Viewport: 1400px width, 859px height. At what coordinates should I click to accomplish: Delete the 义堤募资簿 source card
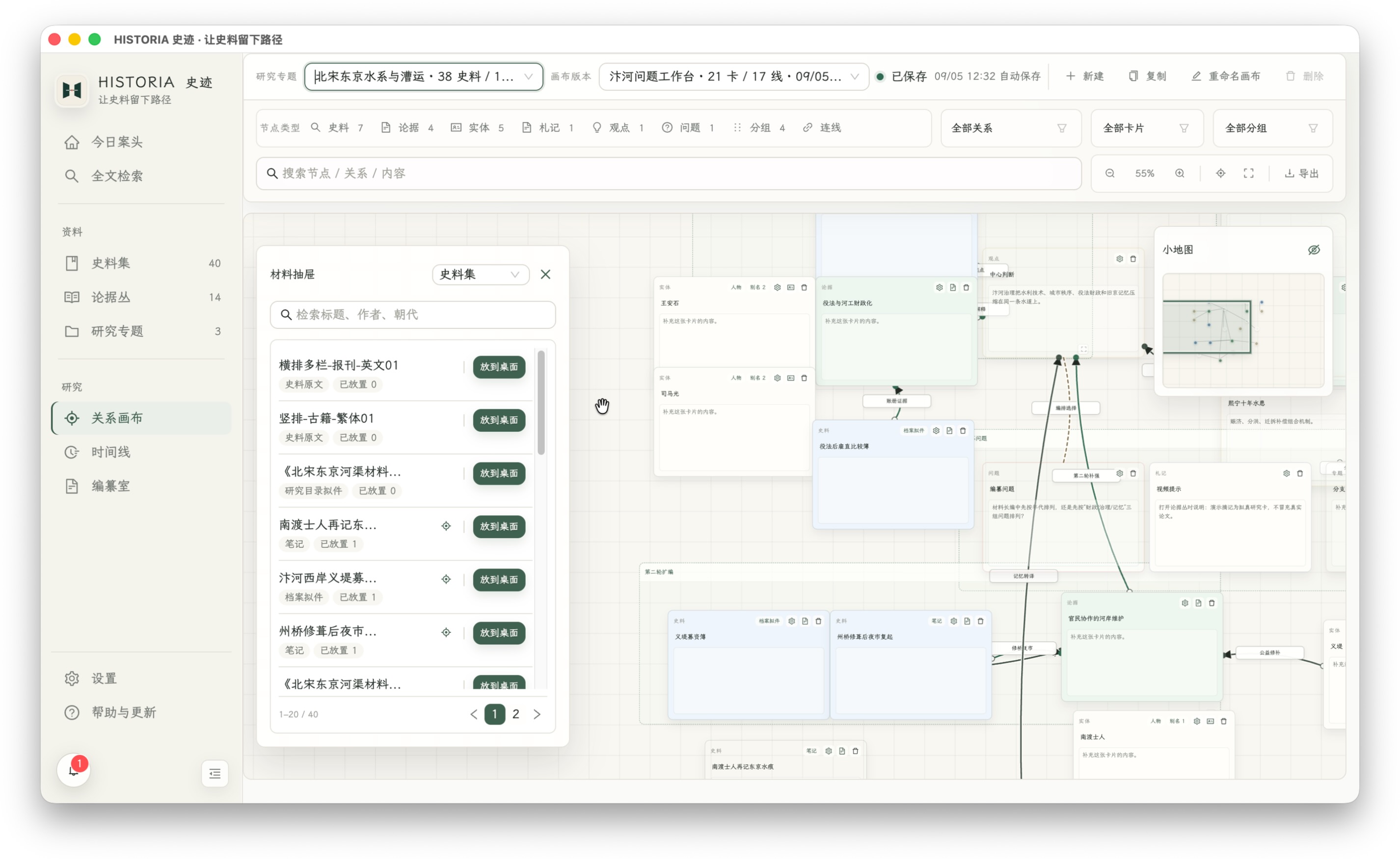(x=818, y=621)
